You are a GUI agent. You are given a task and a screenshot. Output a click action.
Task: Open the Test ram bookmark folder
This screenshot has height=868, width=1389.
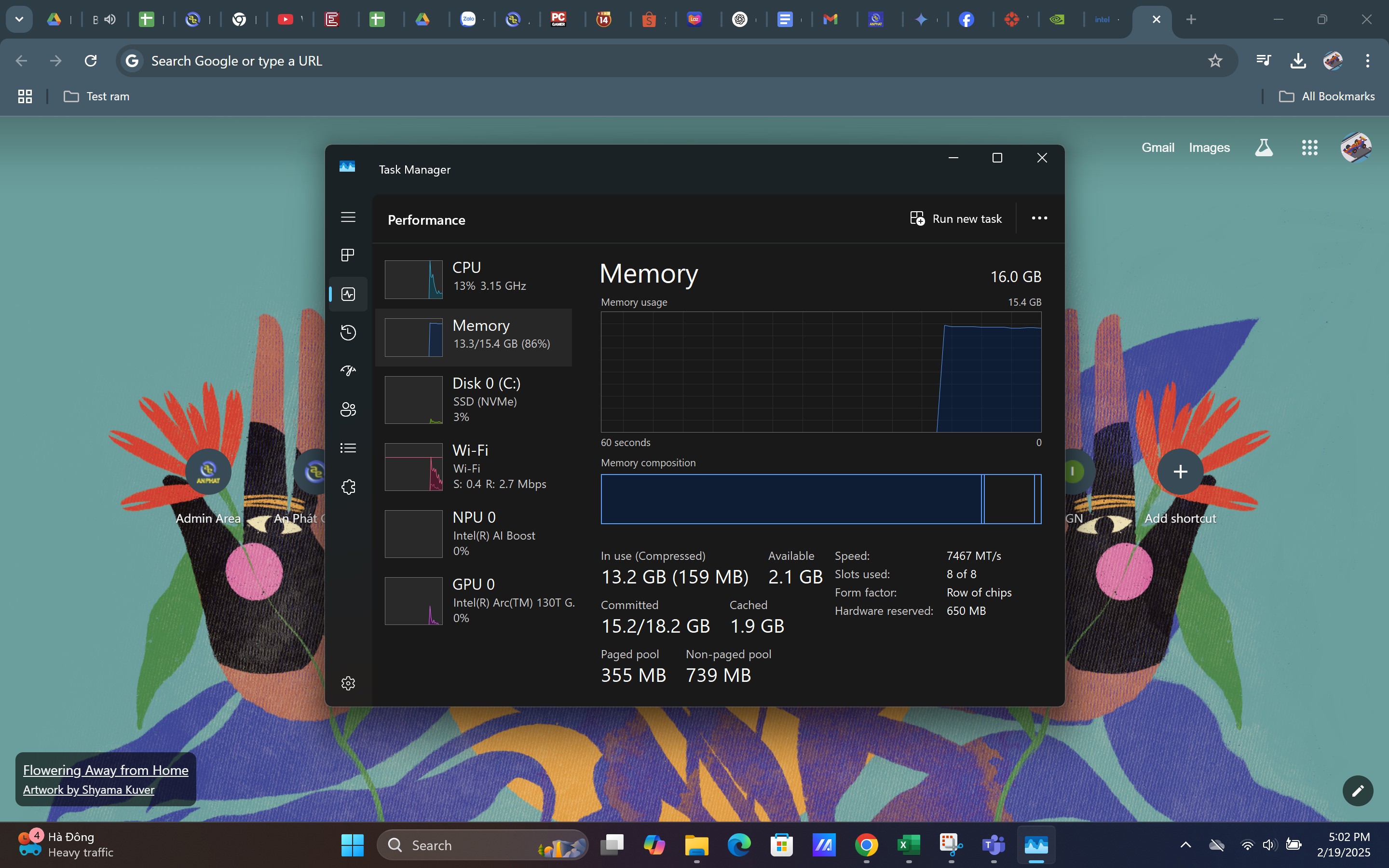96,96
